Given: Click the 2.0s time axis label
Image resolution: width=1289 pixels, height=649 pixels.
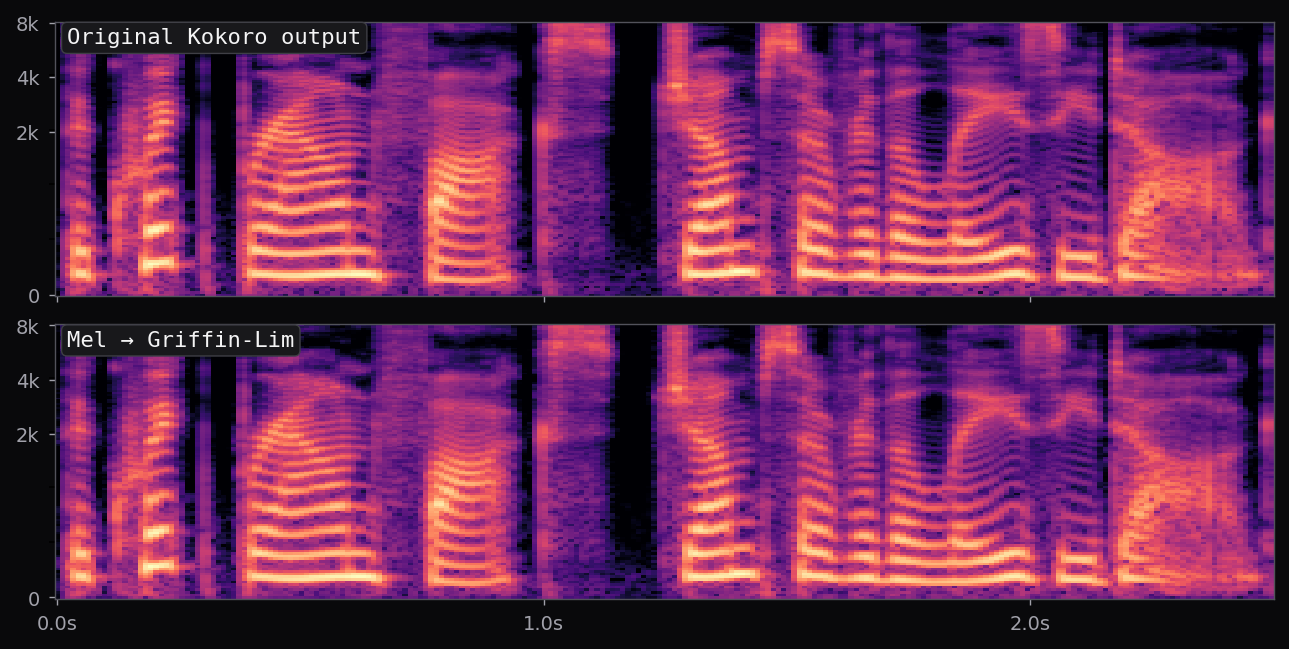Looking at the screenshot, I should coord(1031,624).
